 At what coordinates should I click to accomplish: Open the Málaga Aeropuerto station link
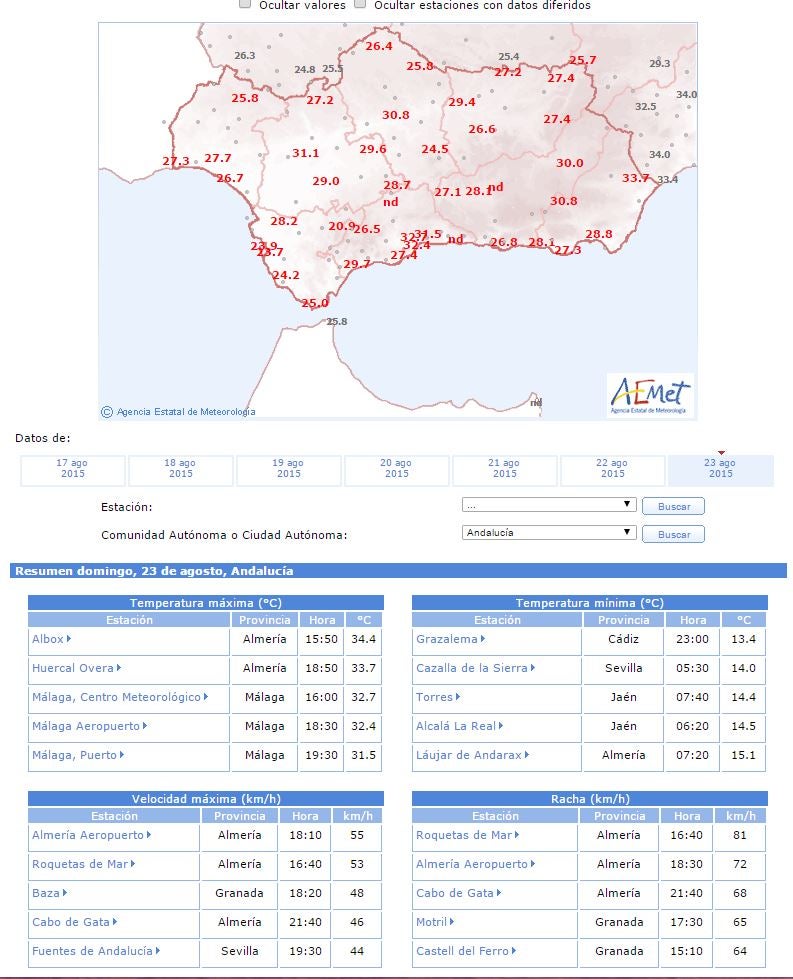(87, 726)
